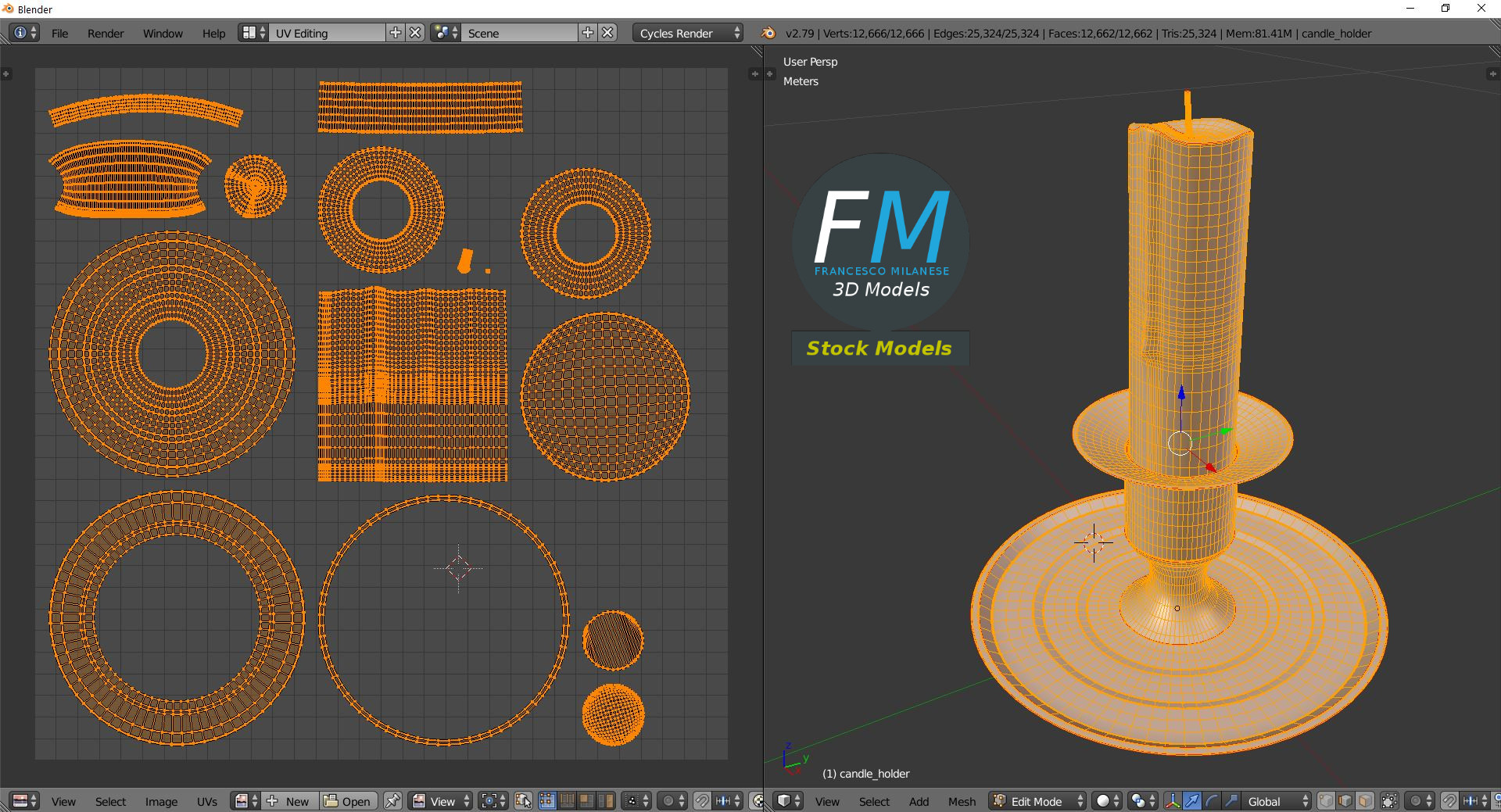Open the 3D view pivot point selector
1501x812 pixels.
[x=1143, y=801]
